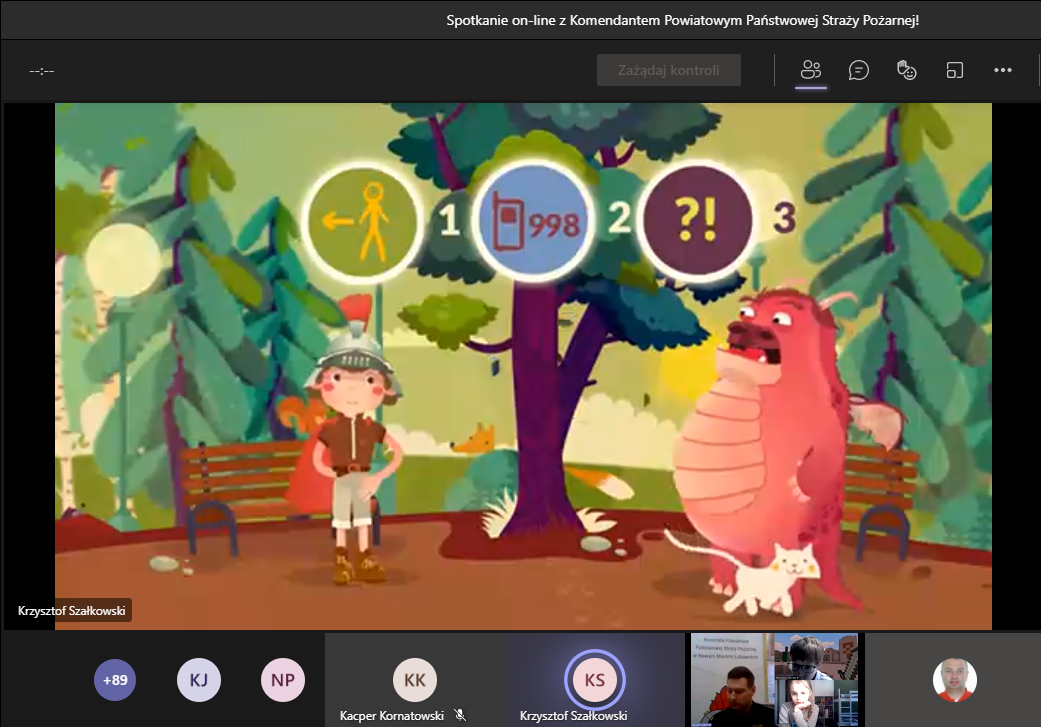Viewport: 1041px width, 727px height.
Task: Click the 998 phone circle in shared video
Action: tap(533, 220)
